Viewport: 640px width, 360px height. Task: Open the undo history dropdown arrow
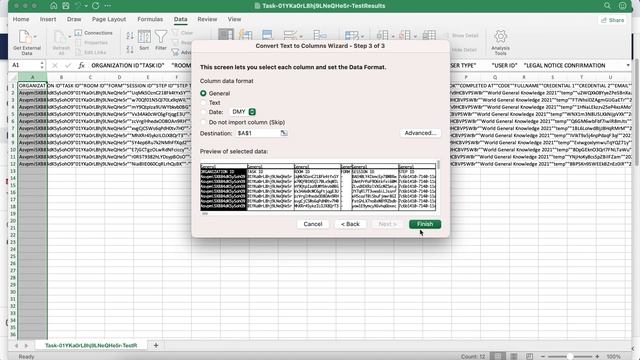[x=86, y=6]
